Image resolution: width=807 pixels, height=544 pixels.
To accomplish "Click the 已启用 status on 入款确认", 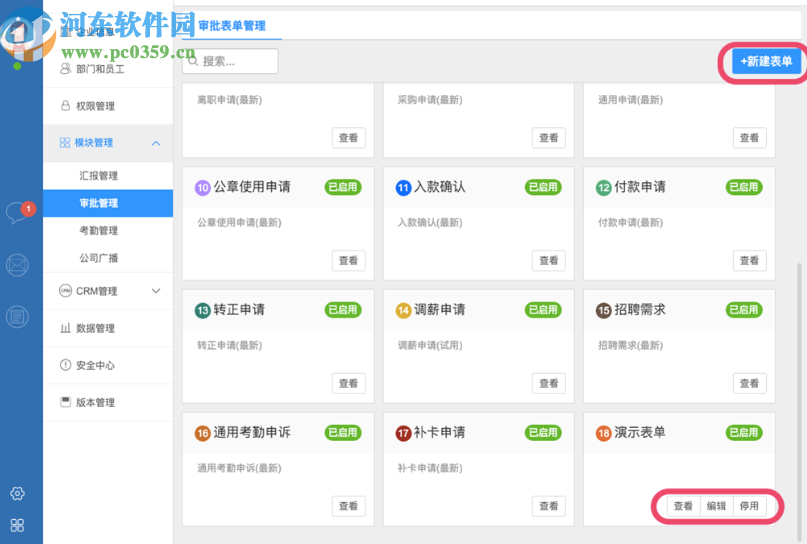I will pos(543,187).
